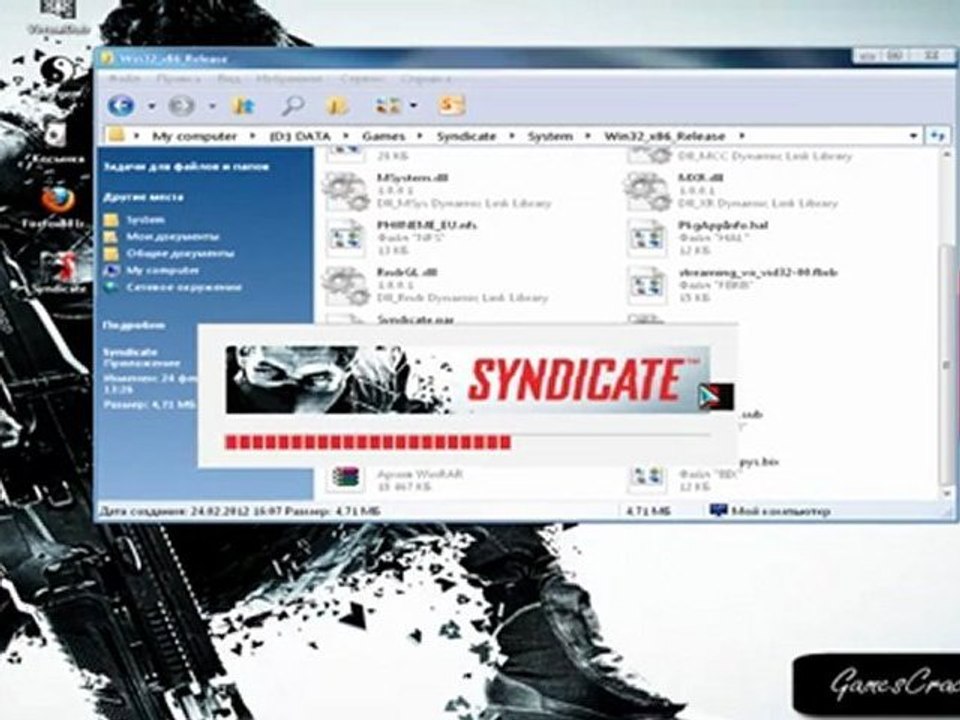The image size is (960, 720).
Task: Toggle the Folders pane toolbar icon
Action: pos(337,105)
